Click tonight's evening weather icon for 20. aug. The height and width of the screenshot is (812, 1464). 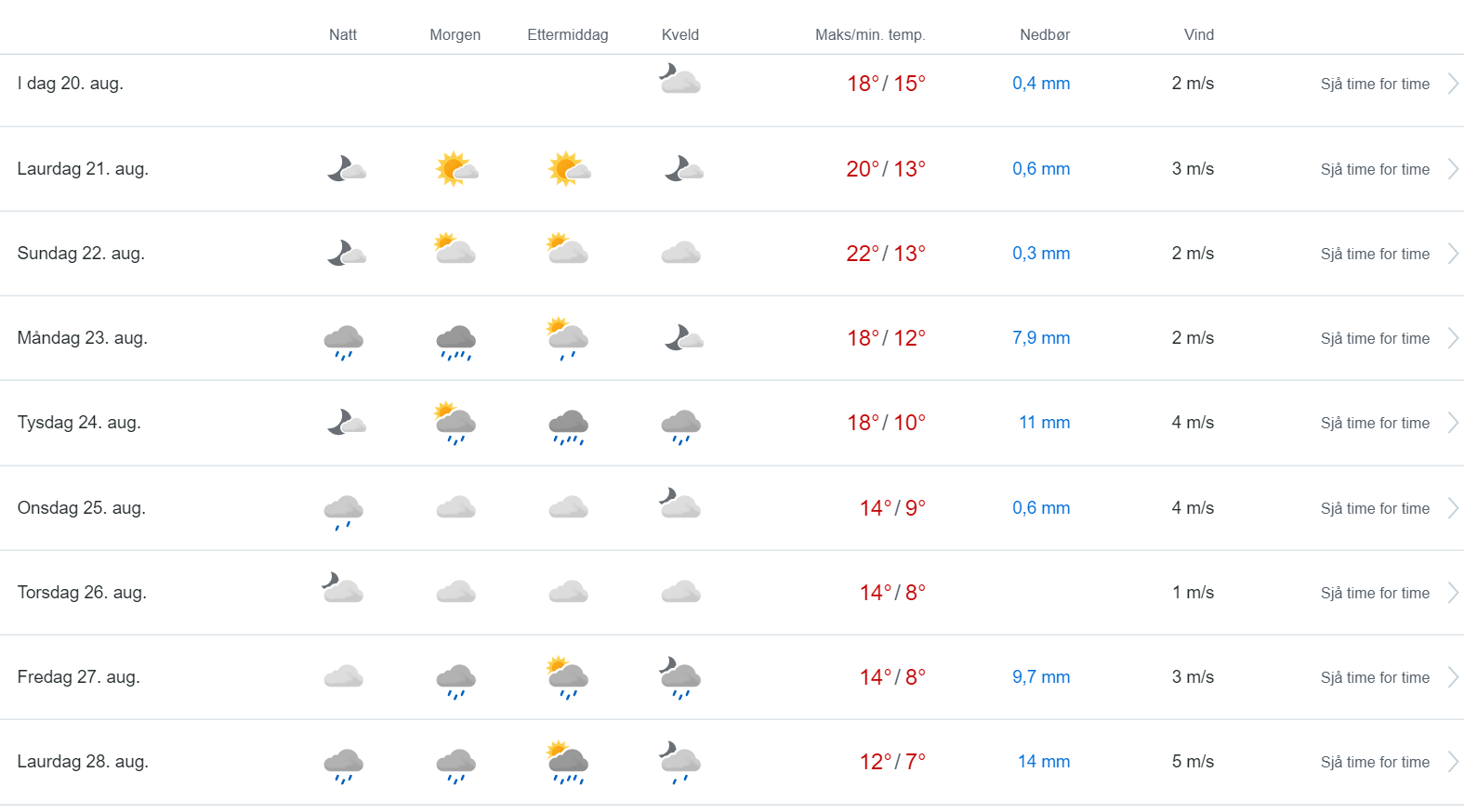tap(679, 79)
